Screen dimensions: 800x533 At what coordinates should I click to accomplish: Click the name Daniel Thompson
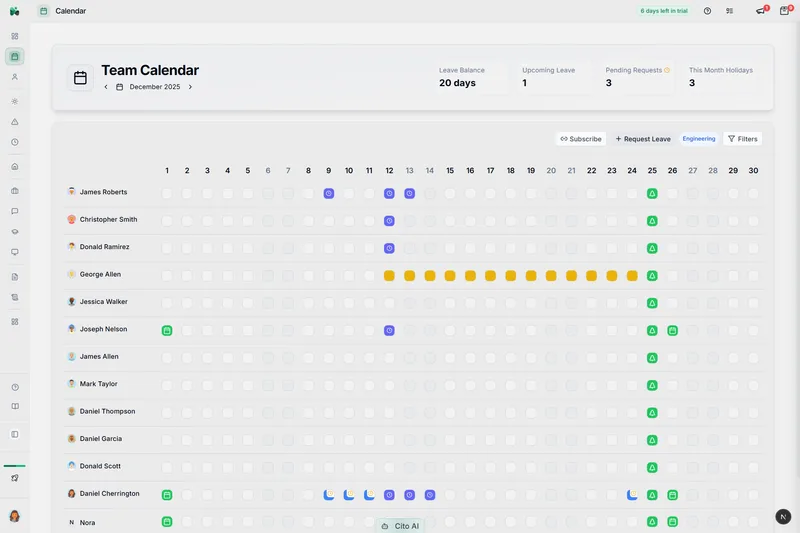point(108,411)
